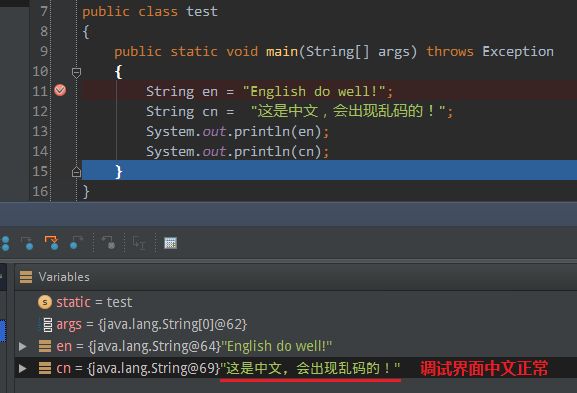577x393 pixels.
Task: Click the 'static' keyword on line 9
Action: tap(194, 51)
